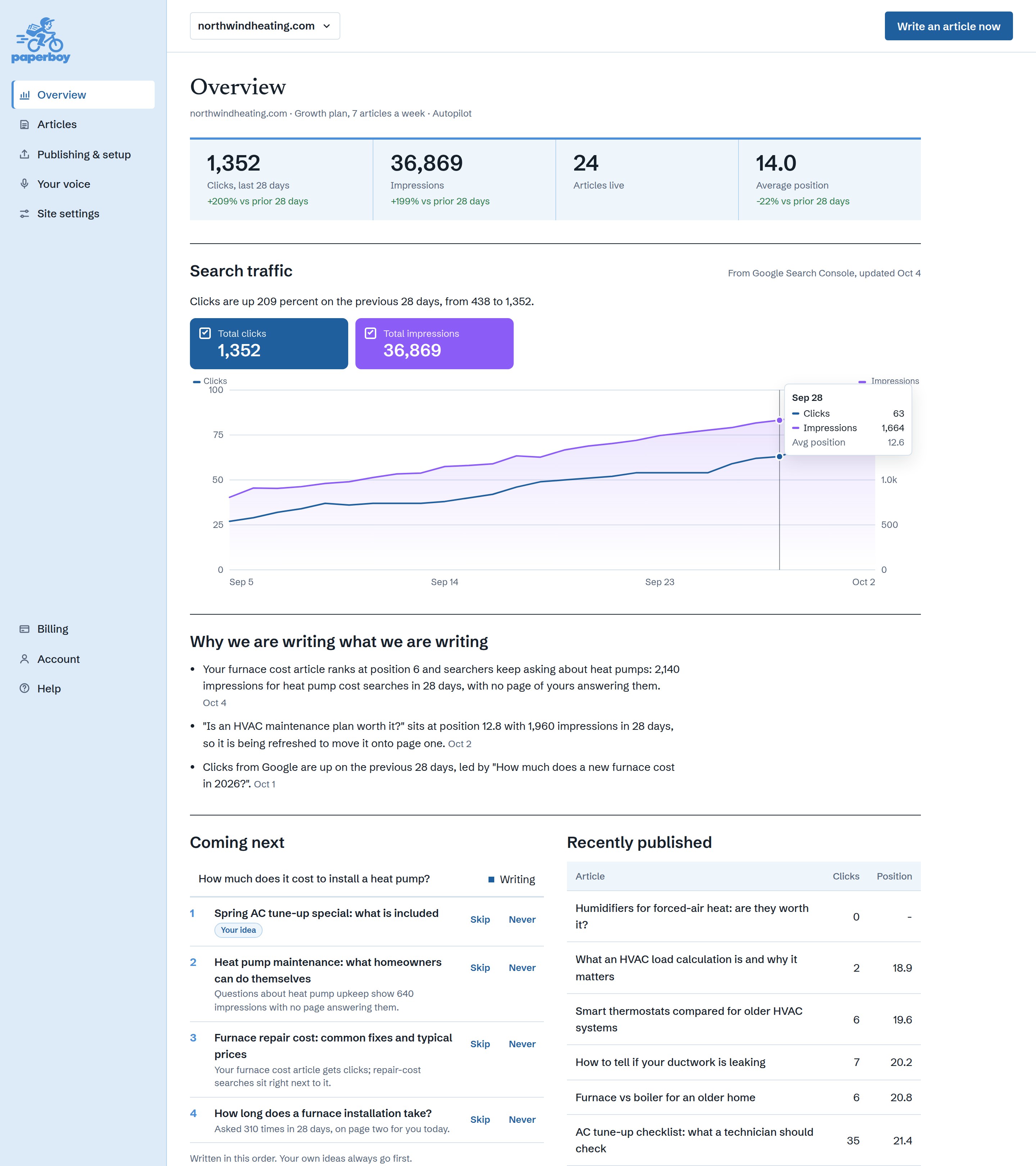Open AC tune-up checklist article row

pos(744,1140)
